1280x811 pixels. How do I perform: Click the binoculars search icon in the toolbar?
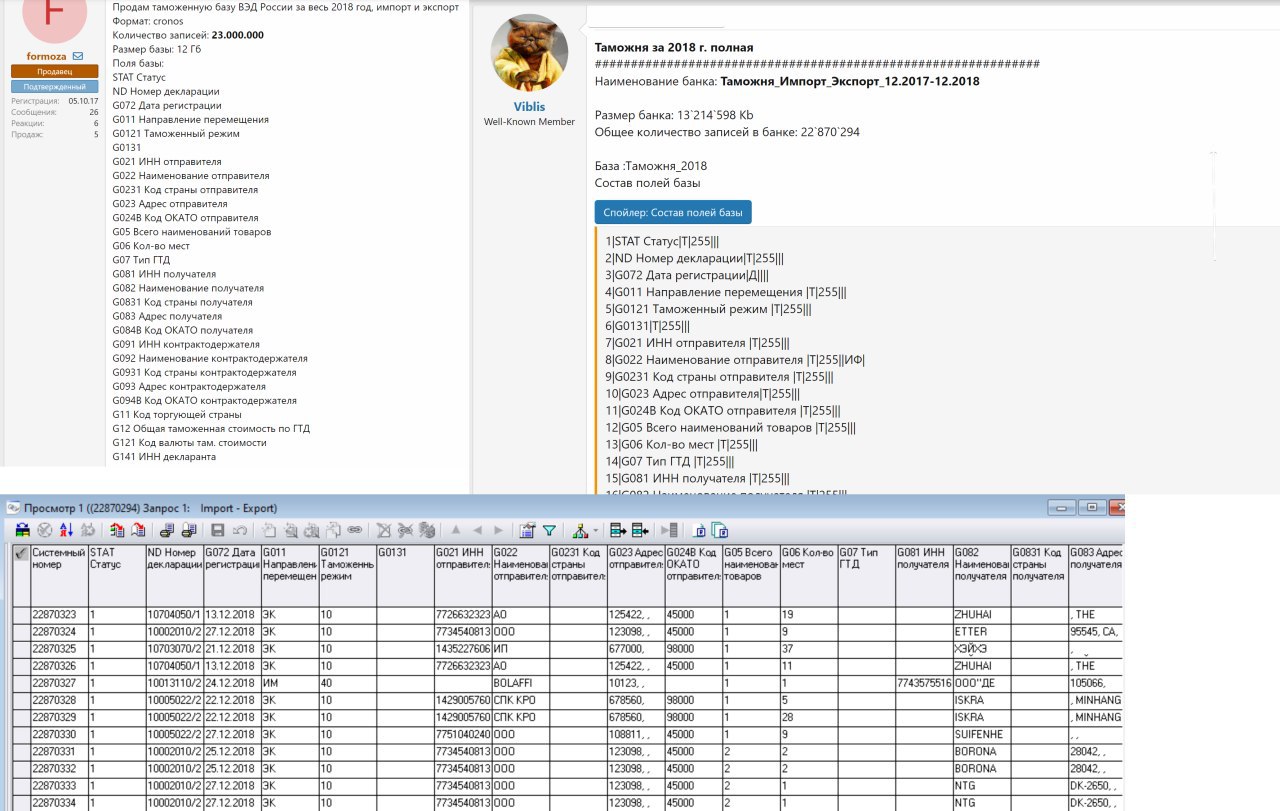(x=22, y=530)
